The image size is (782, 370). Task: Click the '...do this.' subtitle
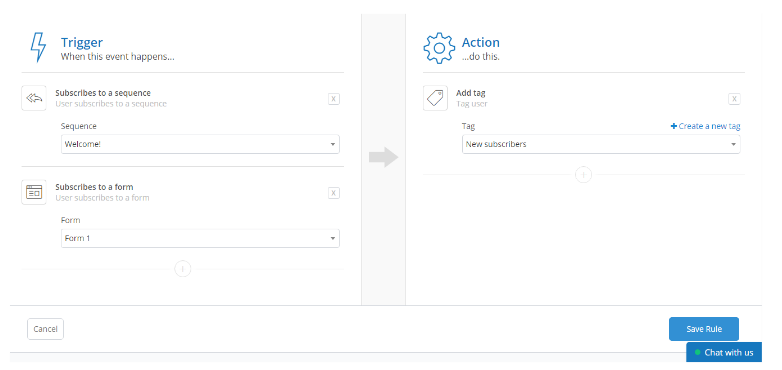[481, 57]
